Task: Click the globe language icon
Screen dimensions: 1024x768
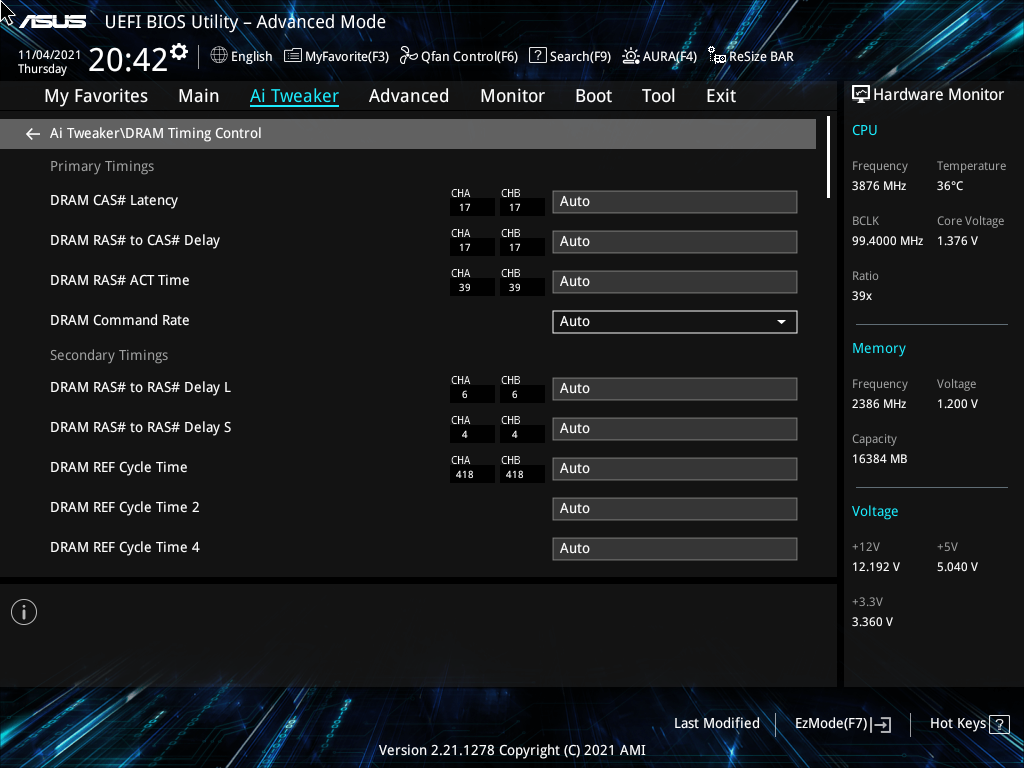Action: pos(219,56)
